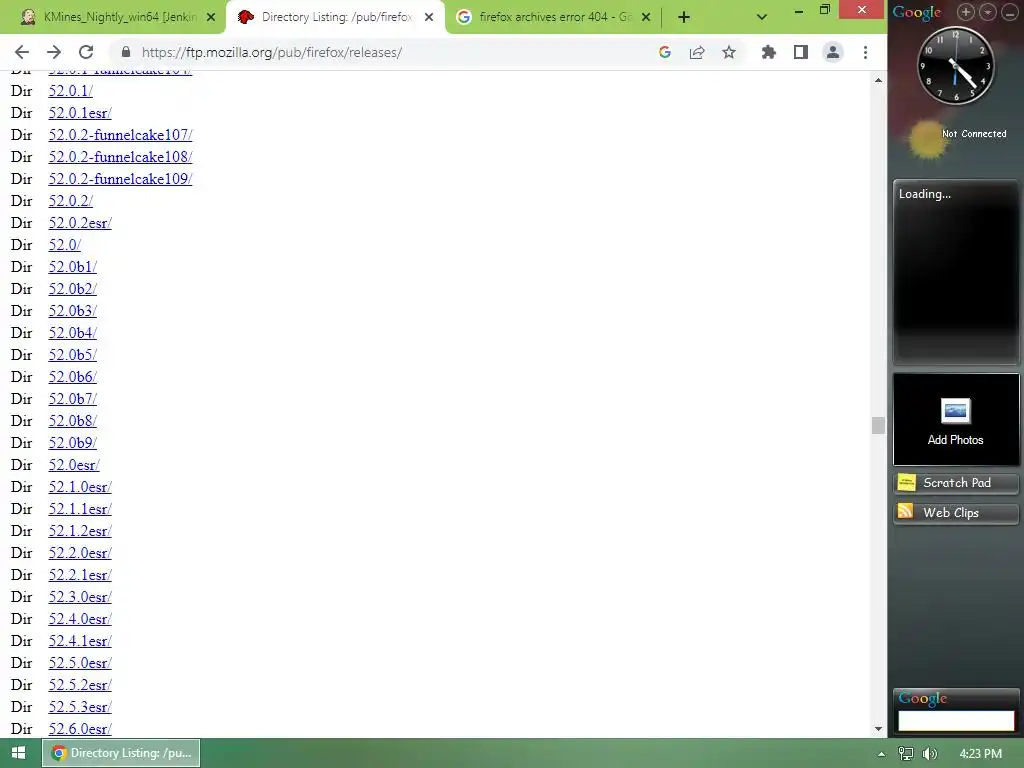
Task: Open the 52.2.1esr/ directory
Action: [80, 575]
